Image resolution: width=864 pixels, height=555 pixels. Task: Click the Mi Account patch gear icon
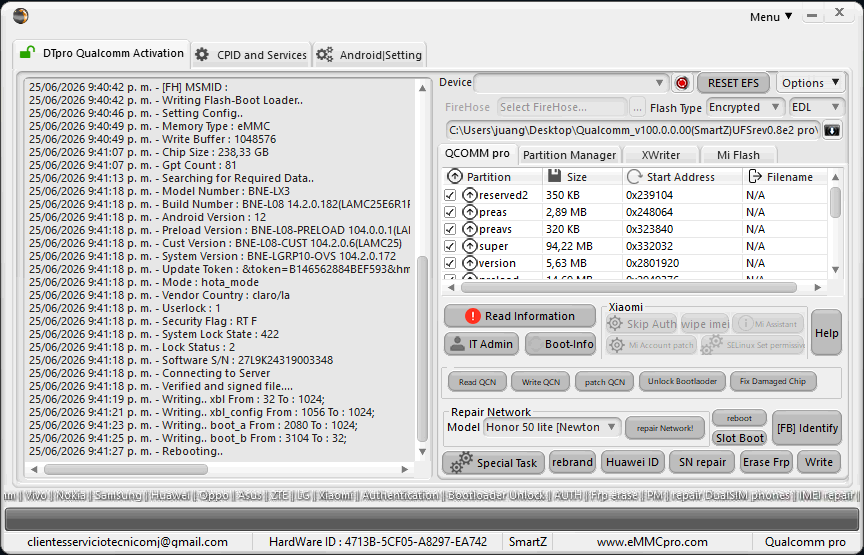click(617, 345)
